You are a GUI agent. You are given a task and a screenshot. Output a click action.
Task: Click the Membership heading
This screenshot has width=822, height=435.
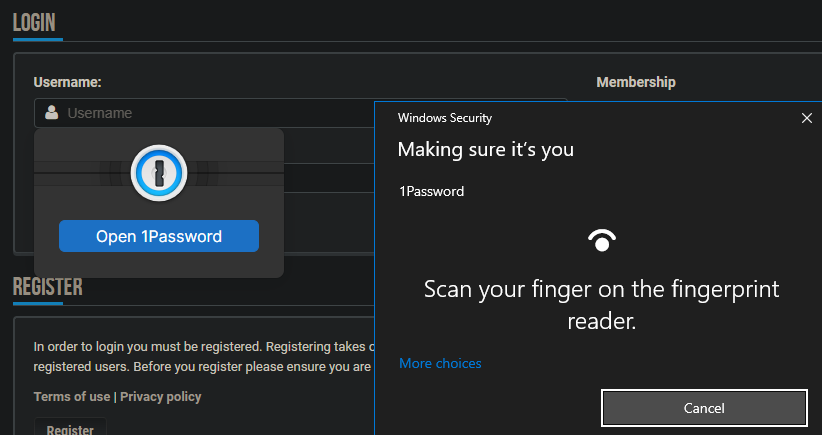636,82
